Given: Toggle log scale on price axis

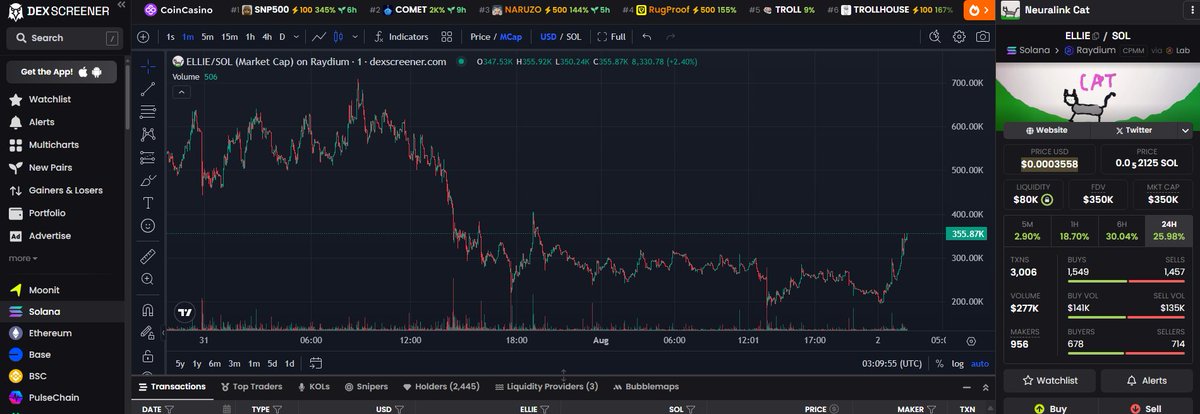Looking at the screenshot, I should point(958,364).
